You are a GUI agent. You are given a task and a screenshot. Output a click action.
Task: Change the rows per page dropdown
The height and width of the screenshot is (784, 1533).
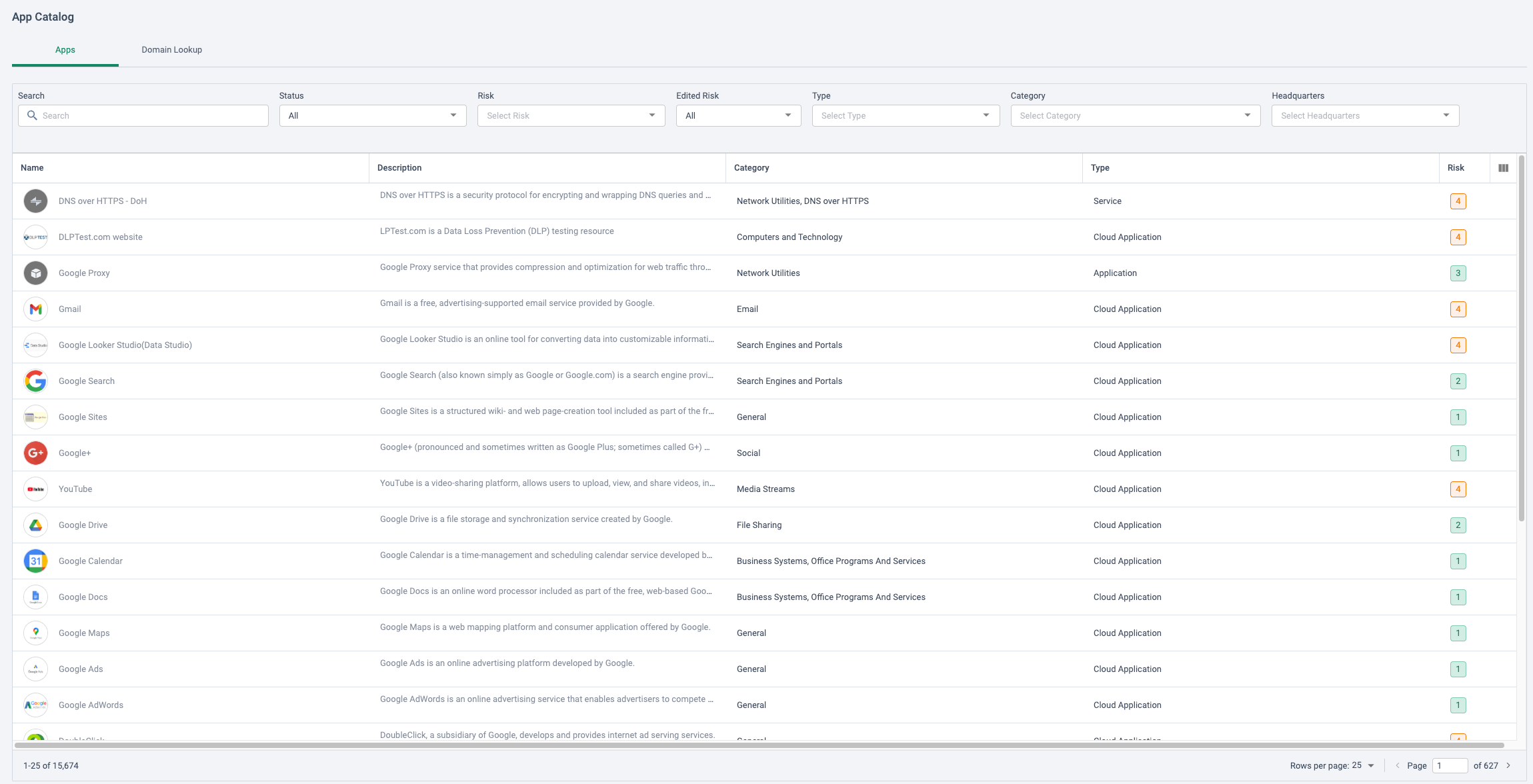1363,765
